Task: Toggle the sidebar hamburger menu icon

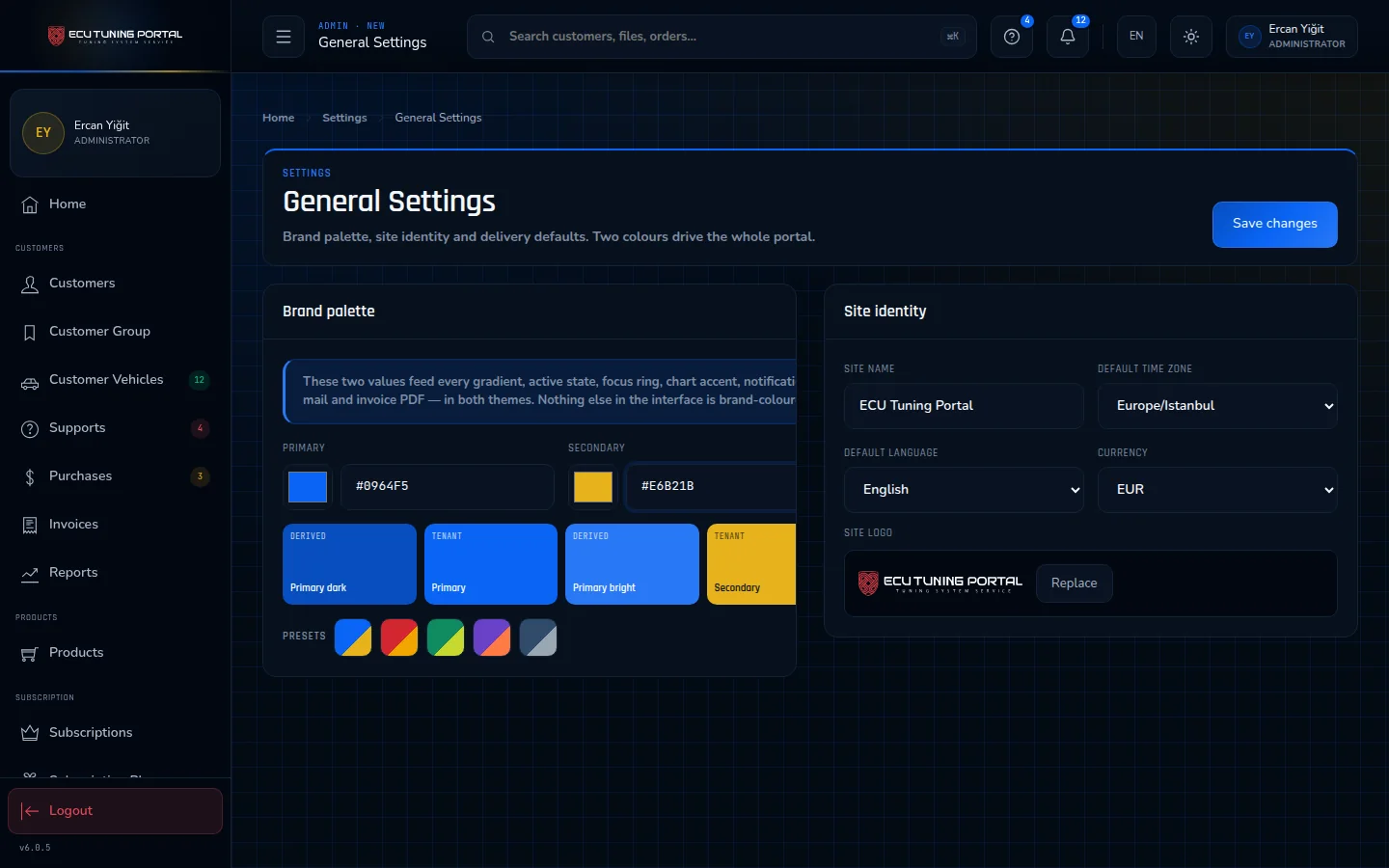Action: coord(284,37)
